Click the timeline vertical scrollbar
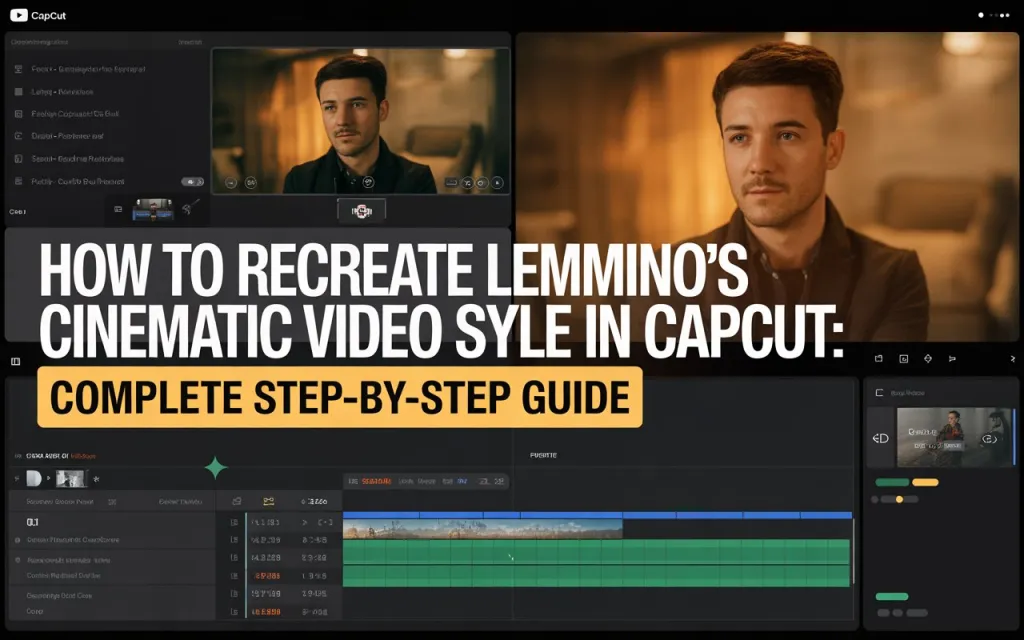The height and width of the screenshot is (640, 1024). point(854,552)
